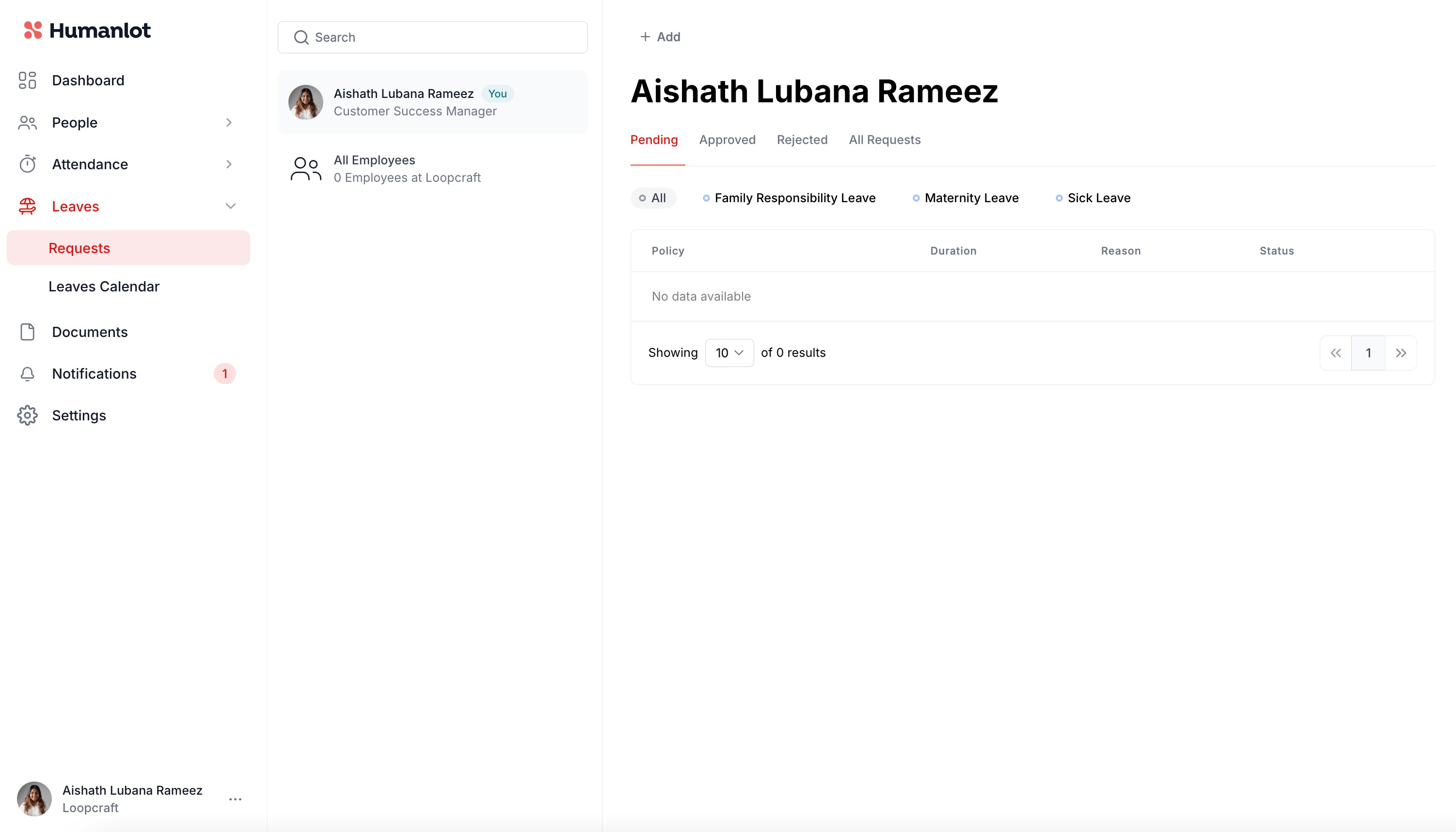The height and width of the screenshot is (832, 1456).
Task: Filter by Family Responsibility Leave
Action: (789, 198)
